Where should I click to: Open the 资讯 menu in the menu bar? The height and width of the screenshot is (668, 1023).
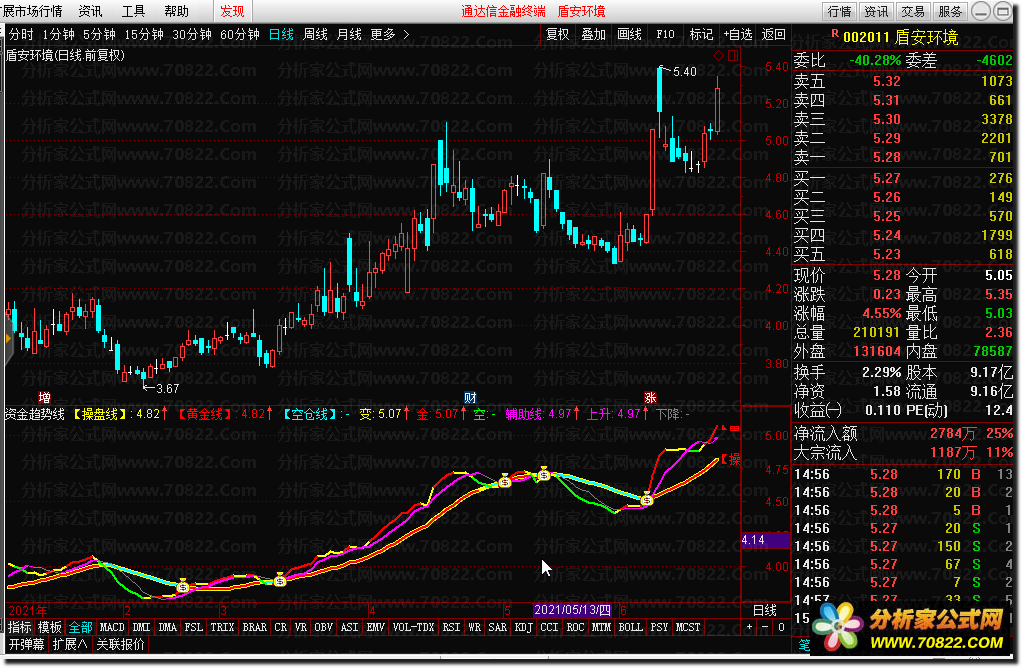(90, 11)
